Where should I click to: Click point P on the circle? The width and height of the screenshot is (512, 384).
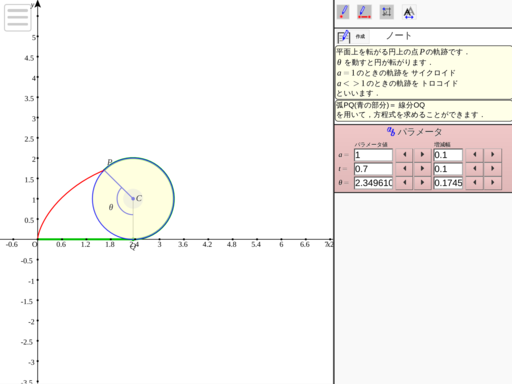coord(104,170)
